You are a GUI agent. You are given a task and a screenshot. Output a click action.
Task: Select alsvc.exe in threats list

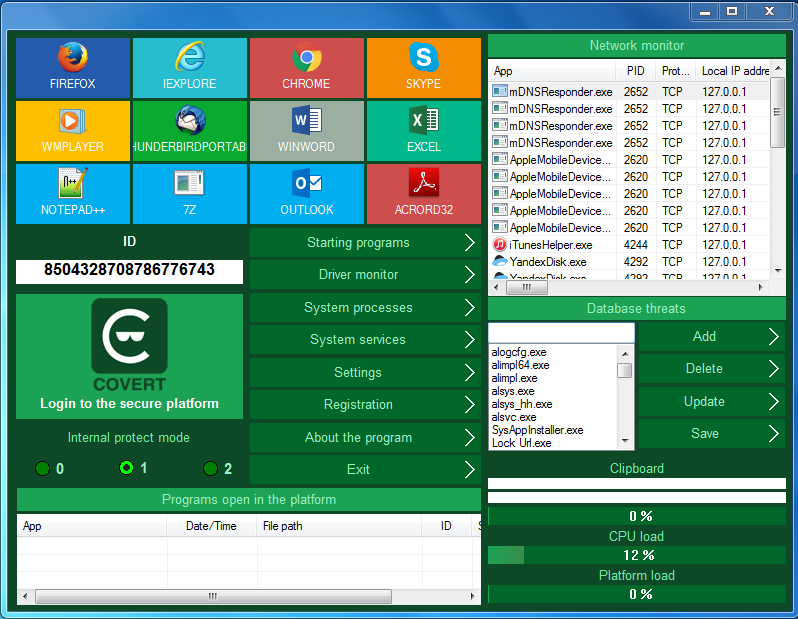(514, 417)
